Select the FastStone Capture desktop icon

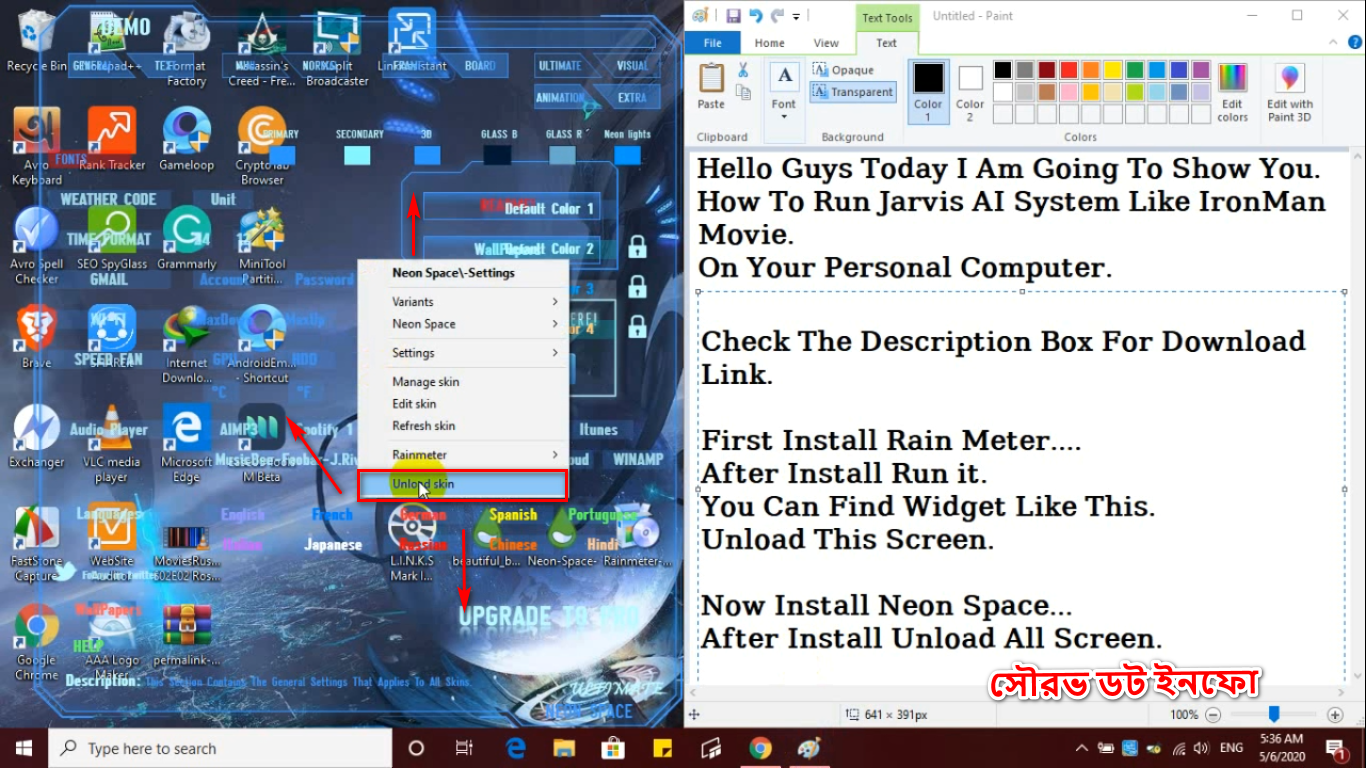(x=37, y=544)
